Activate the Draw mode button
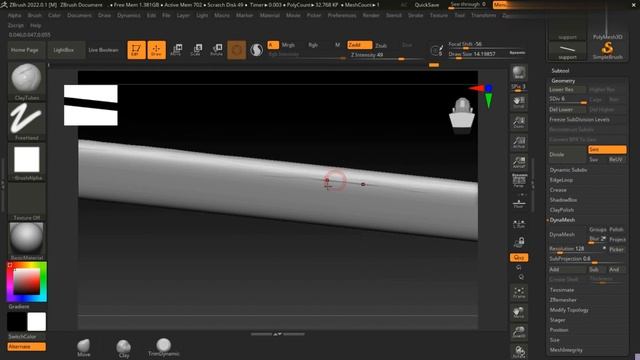Image resolution: width=640 pixels, height=360 pixels. click(x=157, y=50)
